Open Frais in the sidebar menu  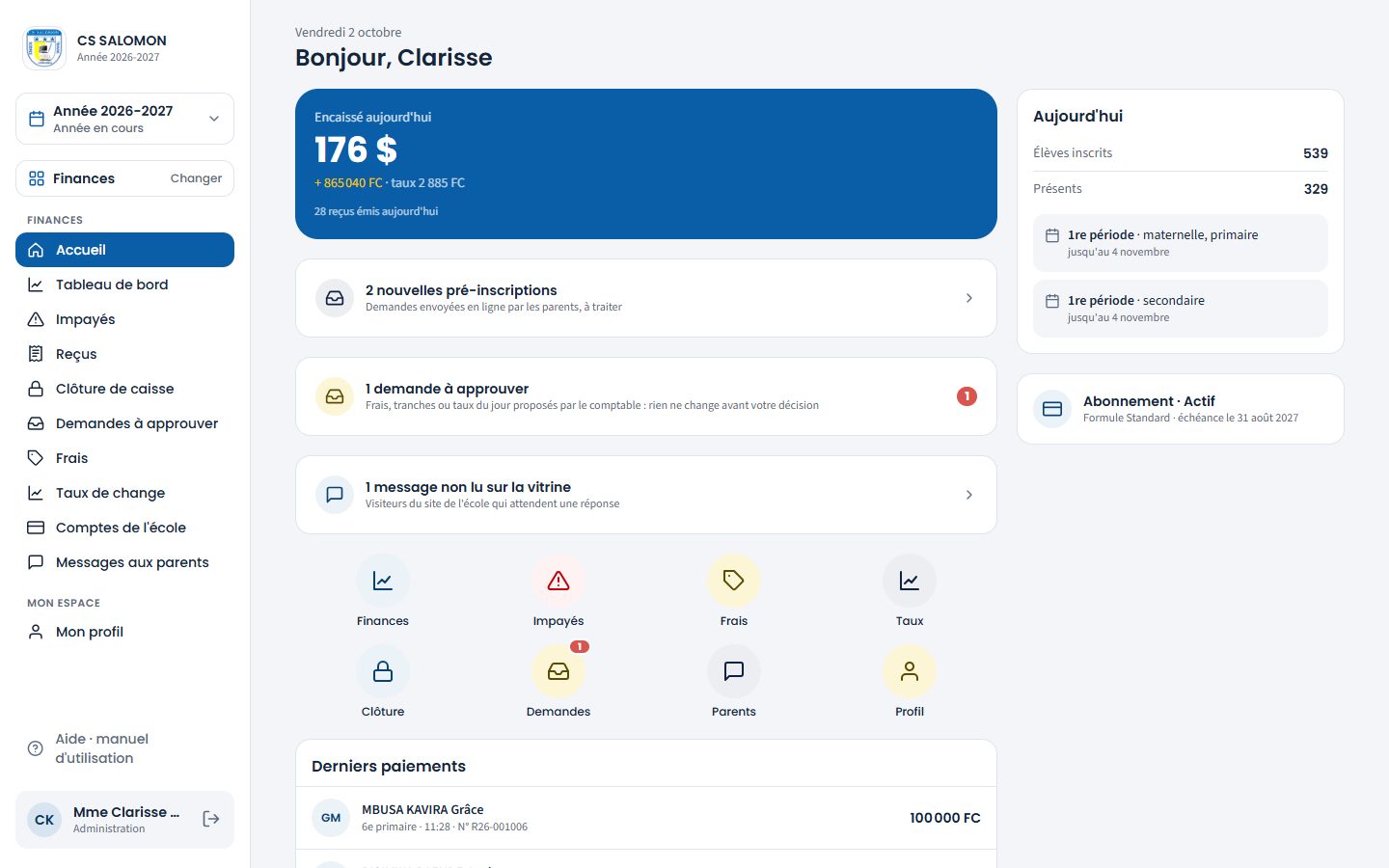tap(124, 458)
